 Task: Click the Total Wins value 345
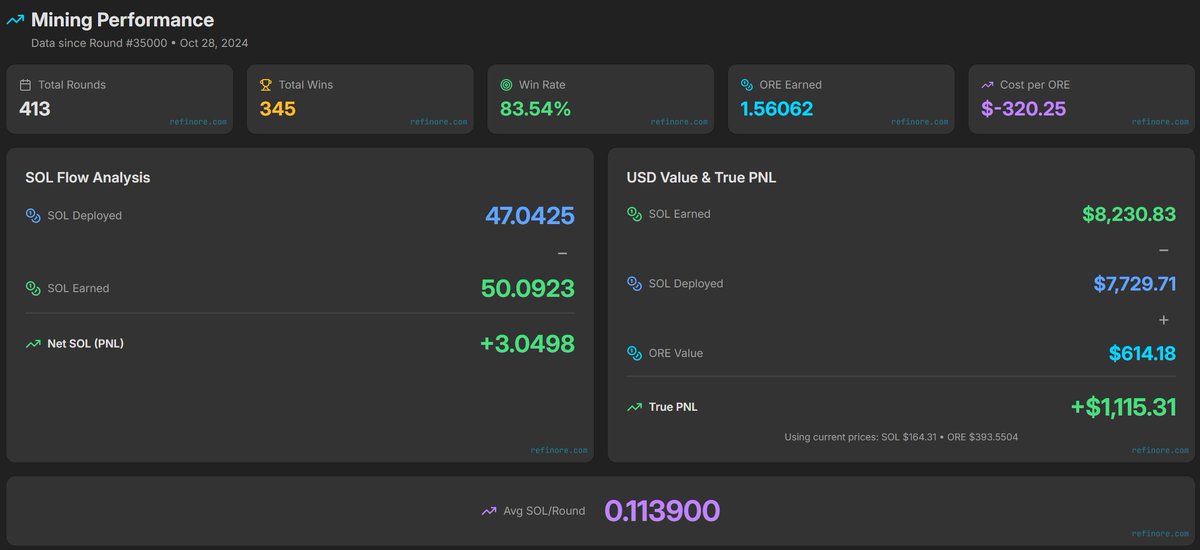(278, 108)
